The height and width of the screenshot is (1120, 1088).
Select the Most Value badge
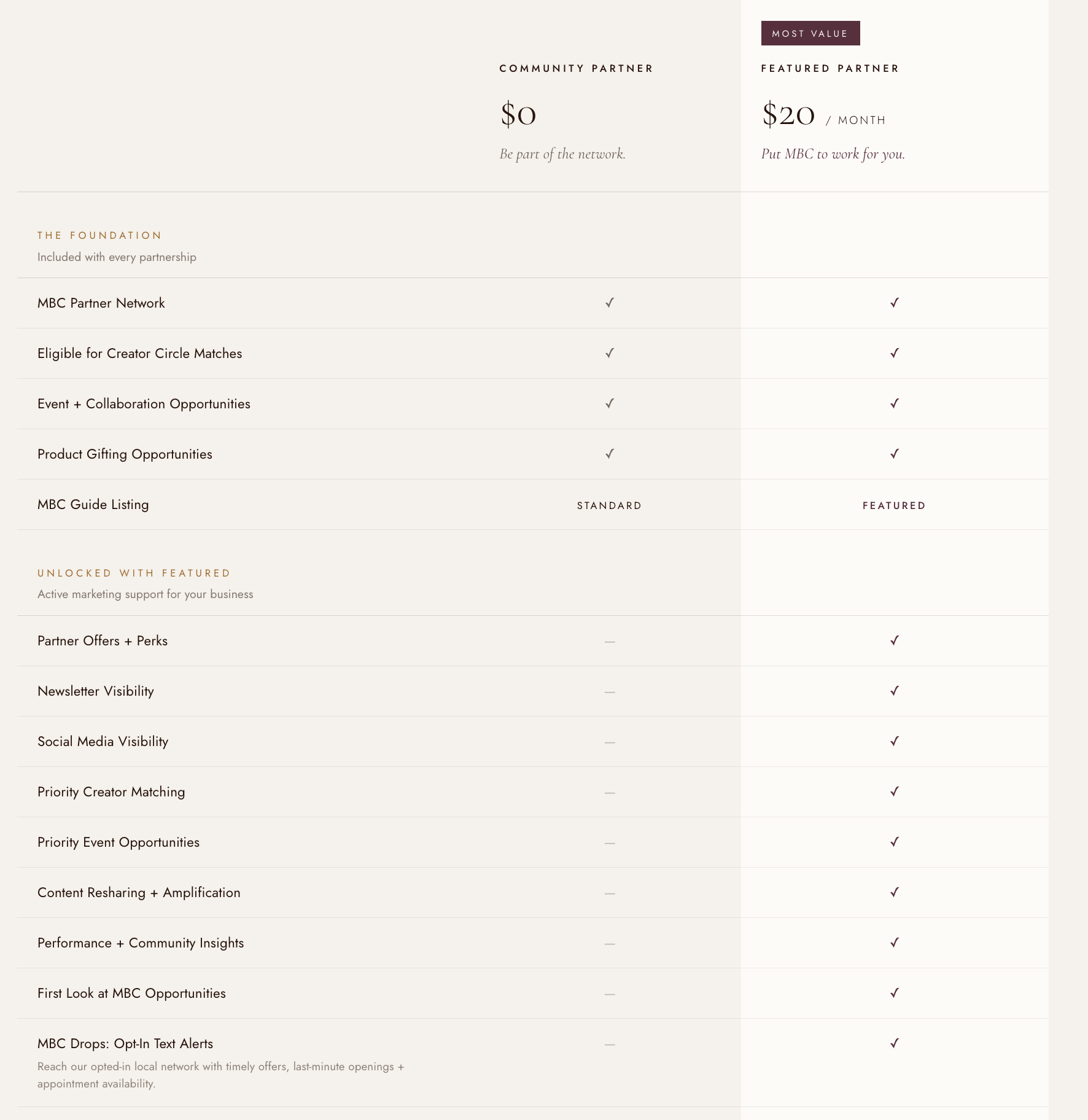(810, 33)
